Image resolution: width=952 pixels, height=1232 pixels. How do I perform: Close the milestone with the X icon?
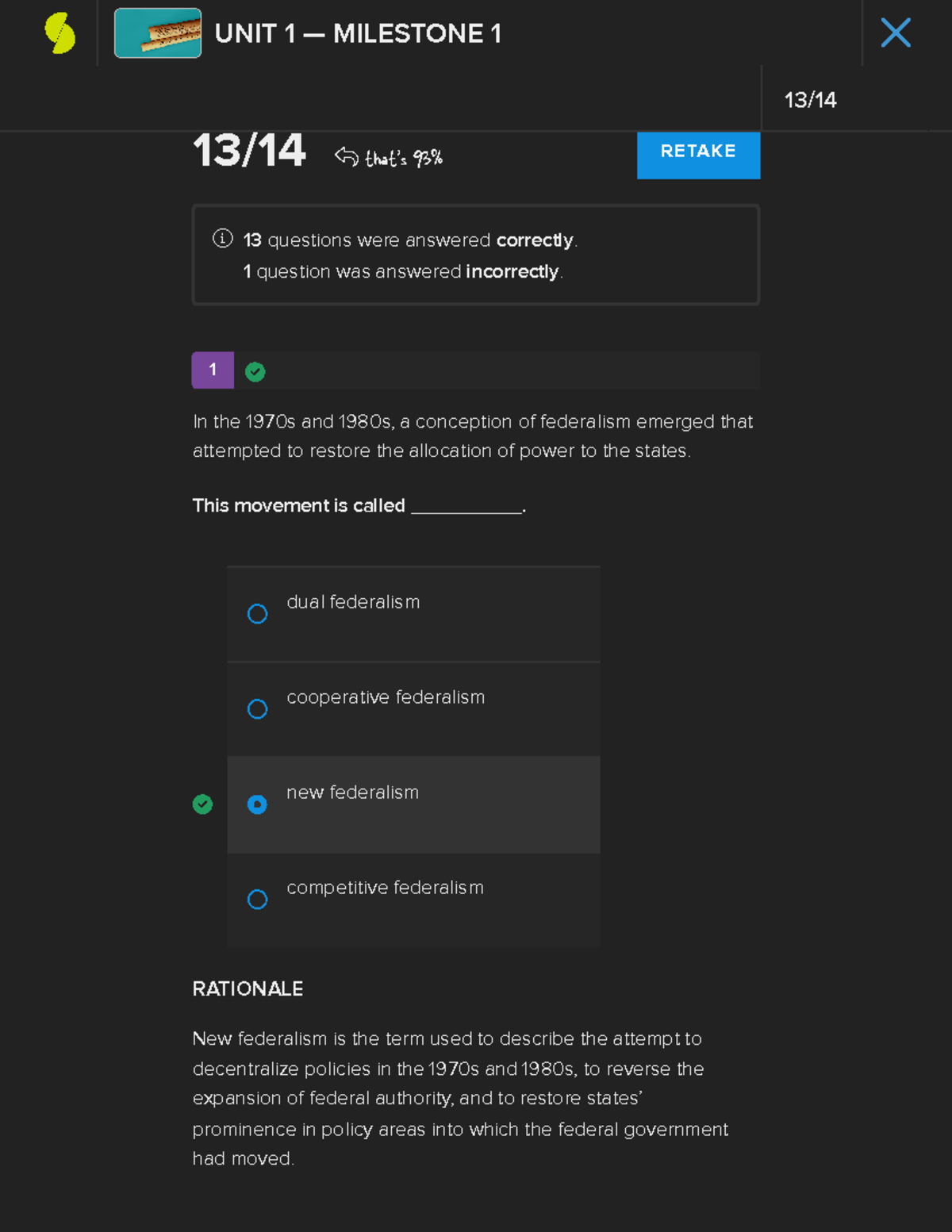[896, 33]
